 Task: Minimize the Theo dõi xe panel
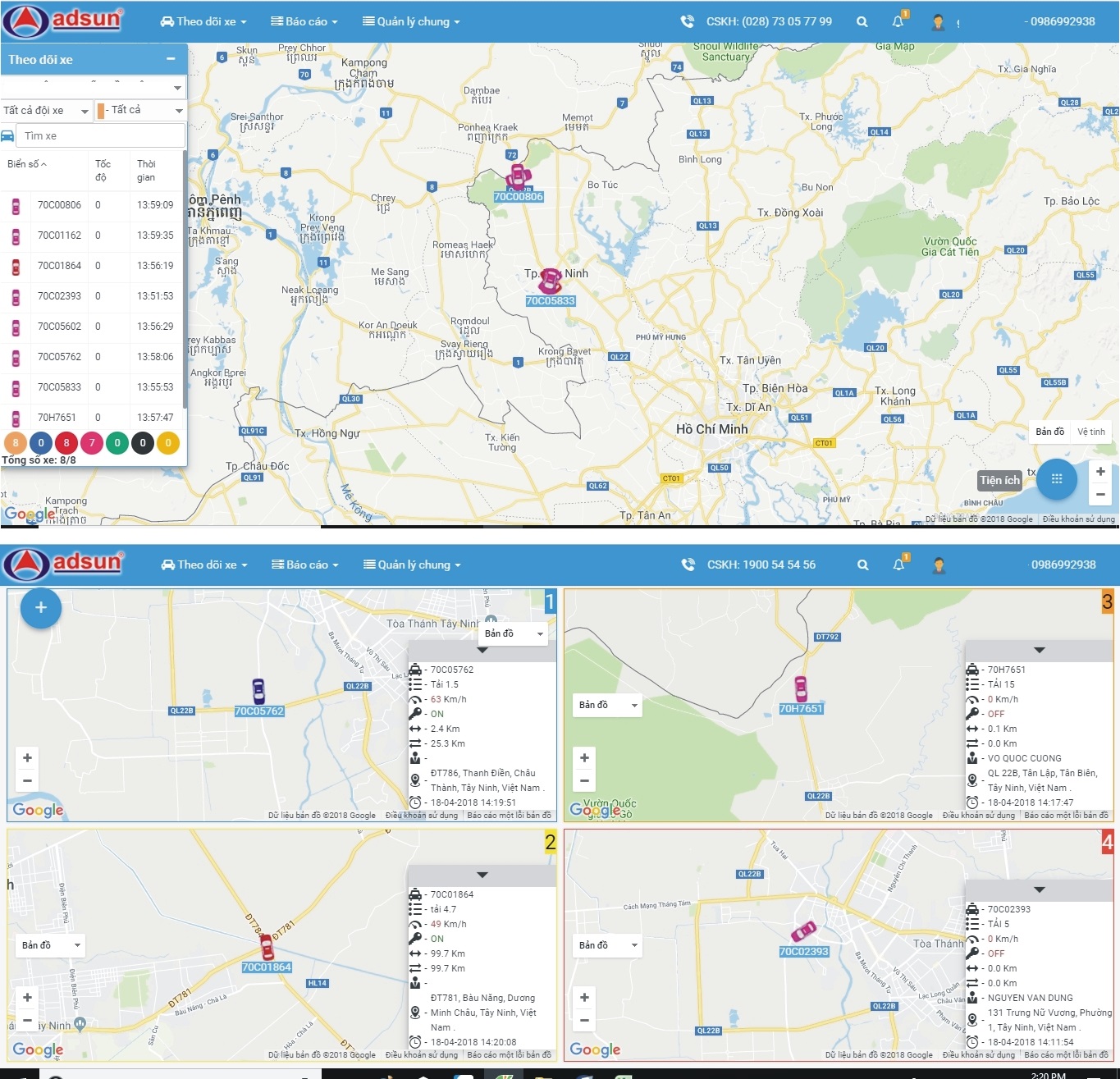[x=171, y=59]
